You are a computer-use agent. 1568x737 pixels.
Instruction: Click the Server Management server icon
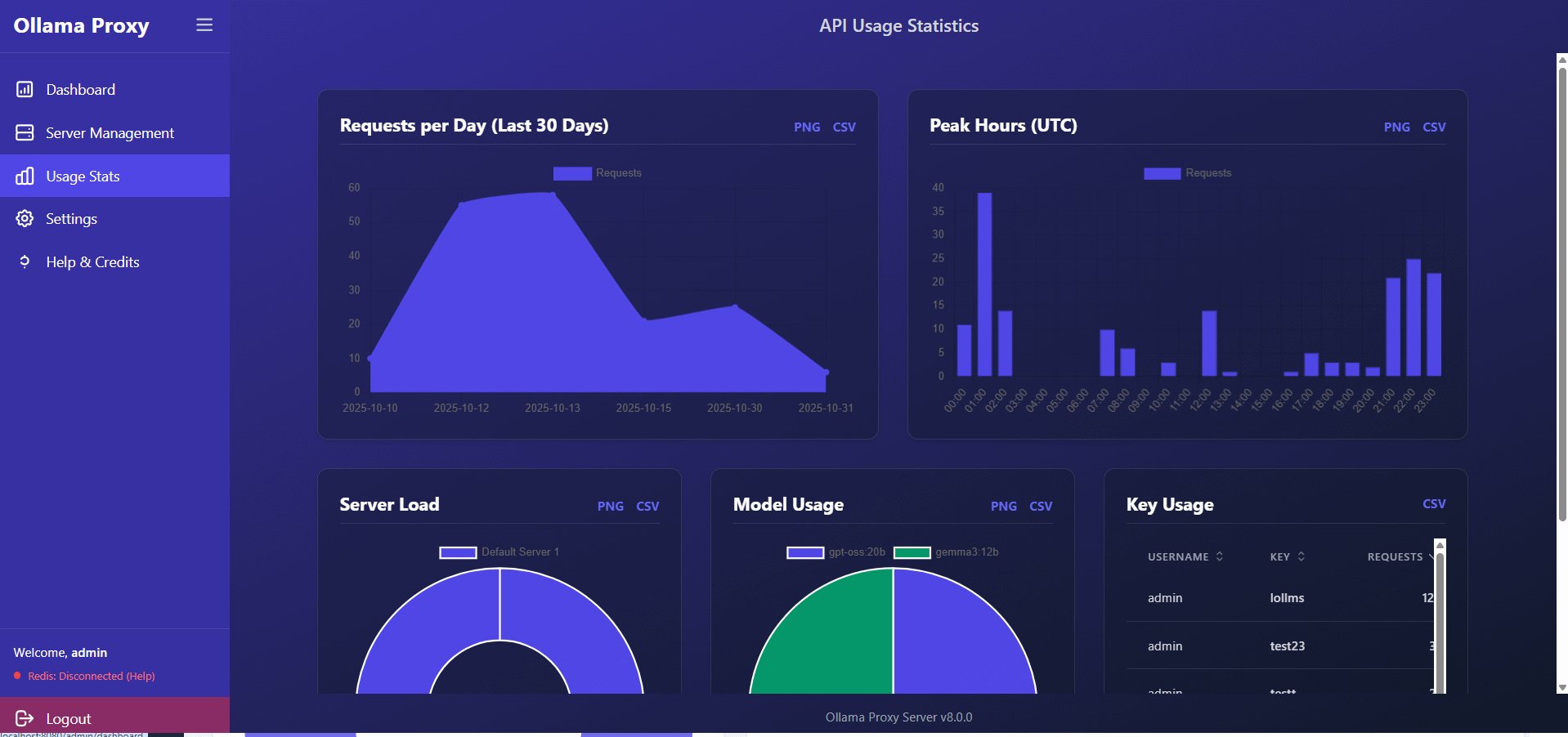tap(25, 132)
